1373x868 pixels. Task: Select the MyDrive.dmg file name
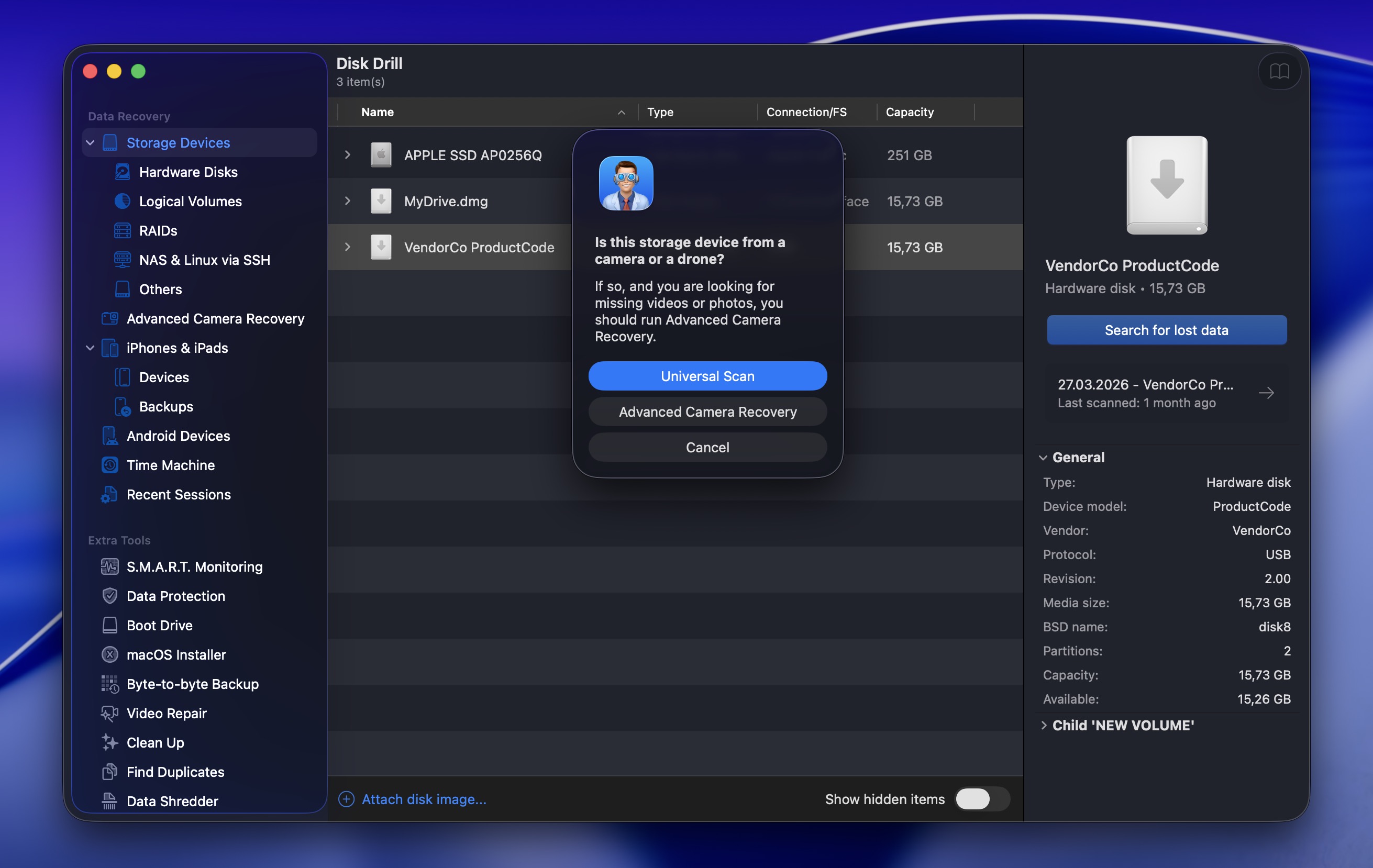[446, 201]
